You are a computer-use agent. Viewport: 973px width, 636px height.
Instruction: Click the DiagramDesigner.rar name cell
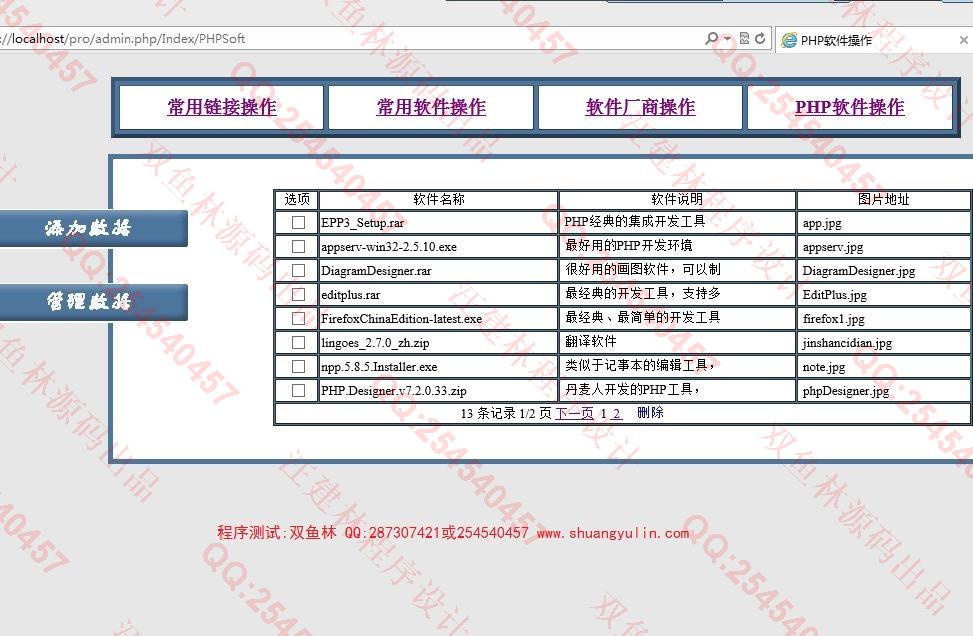438,271
